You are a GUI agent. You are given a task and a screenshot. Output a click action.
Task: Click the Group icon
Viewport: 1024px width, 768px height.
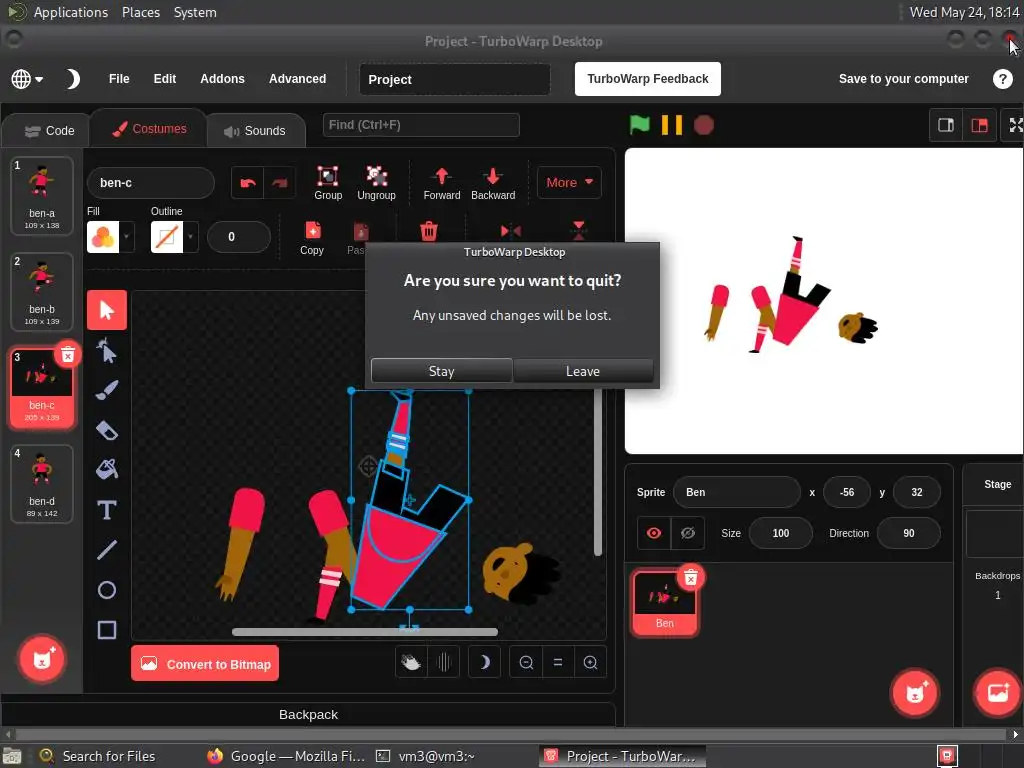(x=328, y=183)
